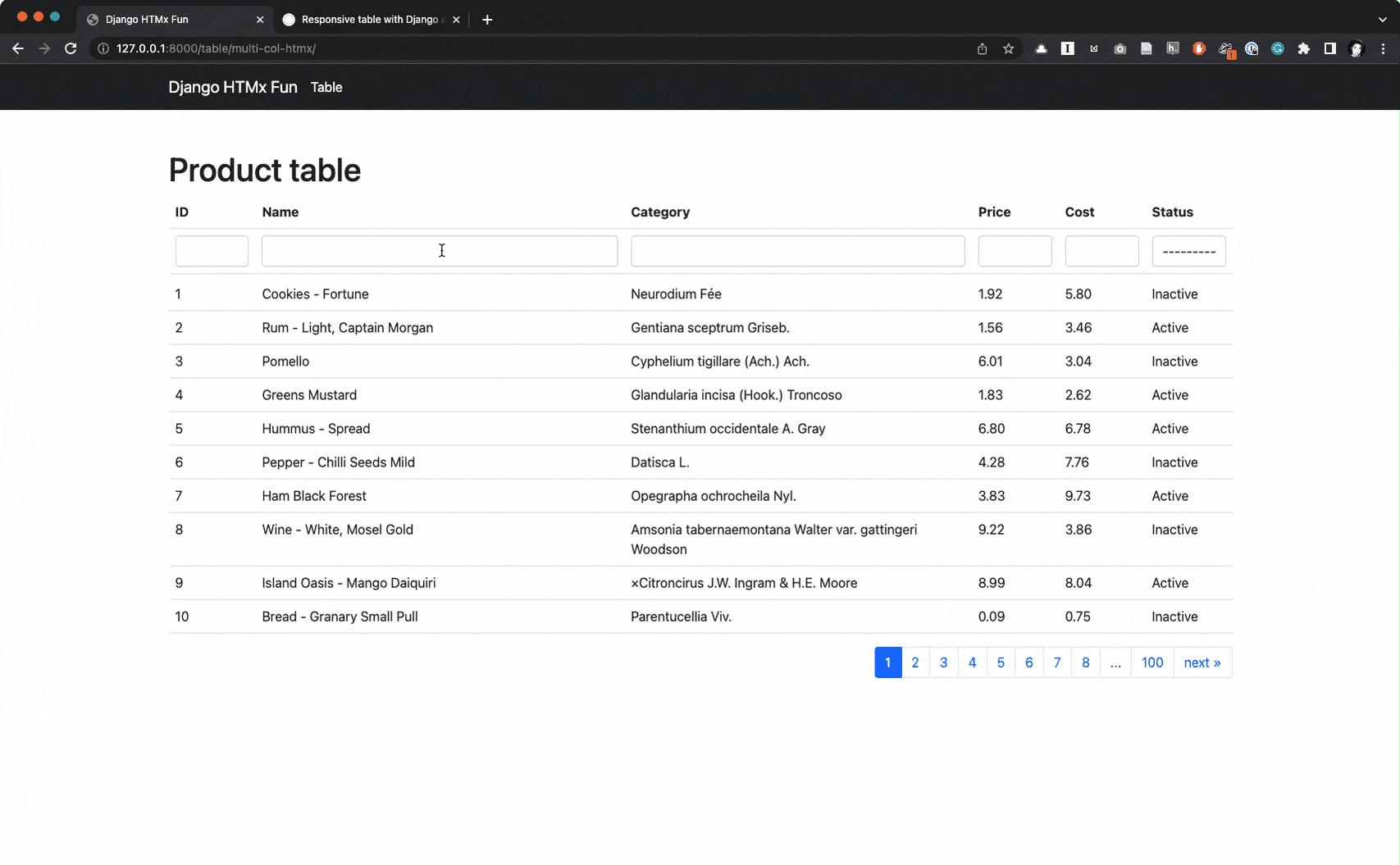Open the Extensions puzzle piece icon
Viewport: 1400px width, 865px height.
tap(1303, 48)
